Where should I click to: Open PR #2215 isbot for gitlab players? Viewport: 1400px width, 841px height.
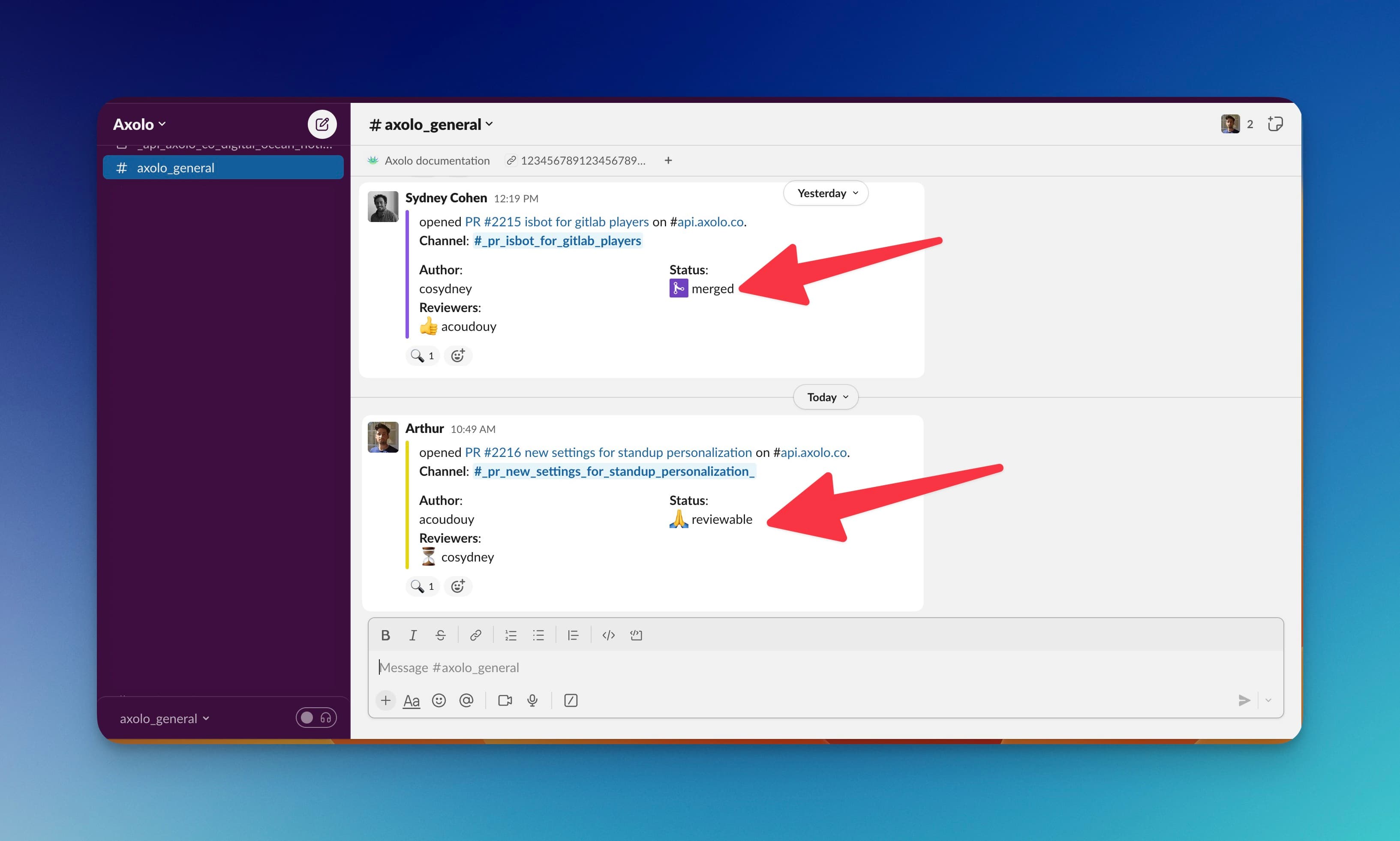coord(556,222)
